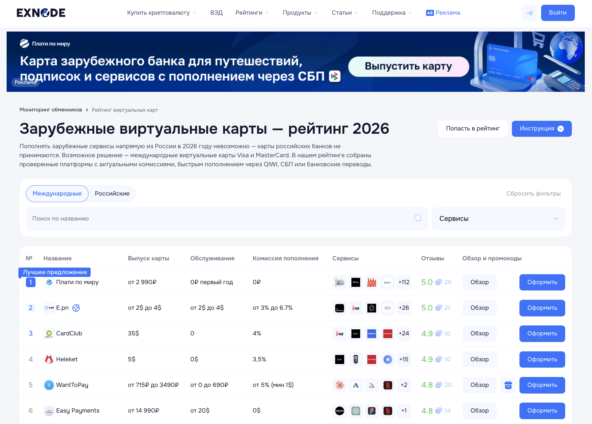592x424 pixels.
Task: Click the Netflix icon in WantToPay row
Action: tap(388, 385)
